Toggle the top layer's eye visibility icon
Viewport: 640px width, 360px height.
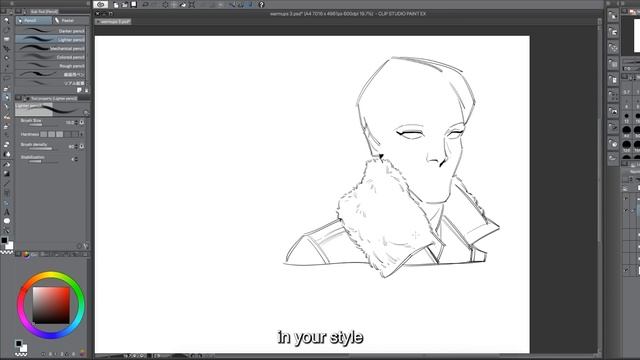pos(627,198)
